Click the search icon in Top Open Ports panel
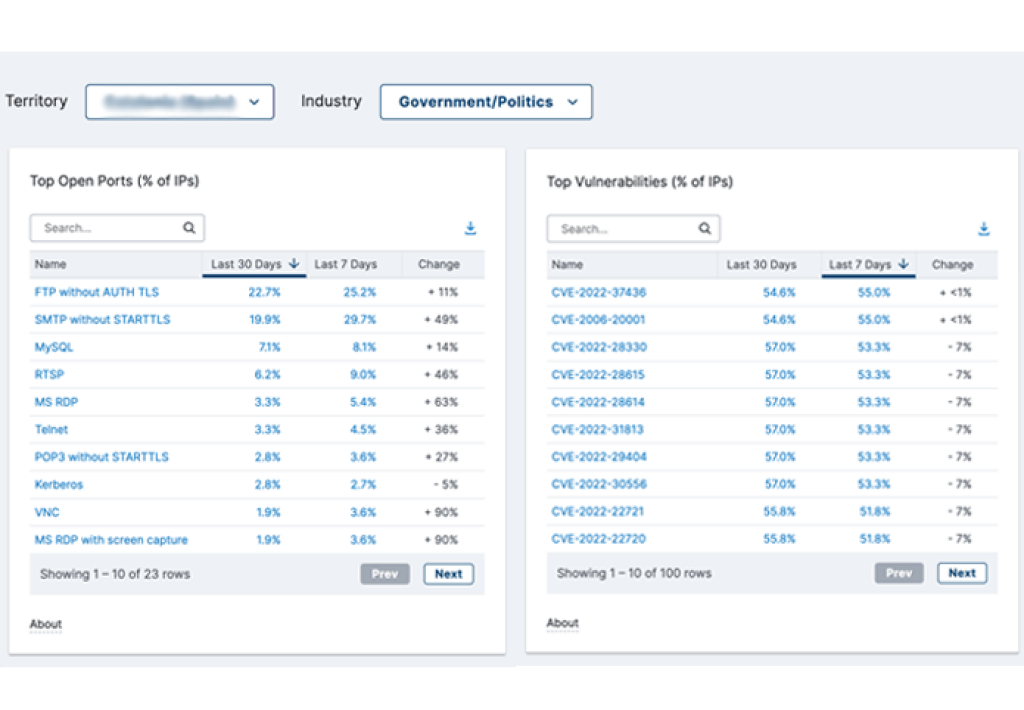 [x=189, y=228]
